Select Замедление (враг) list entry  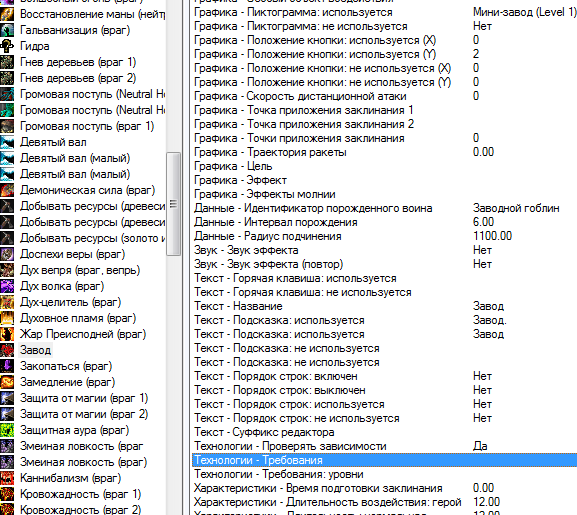tap(67, 382)
